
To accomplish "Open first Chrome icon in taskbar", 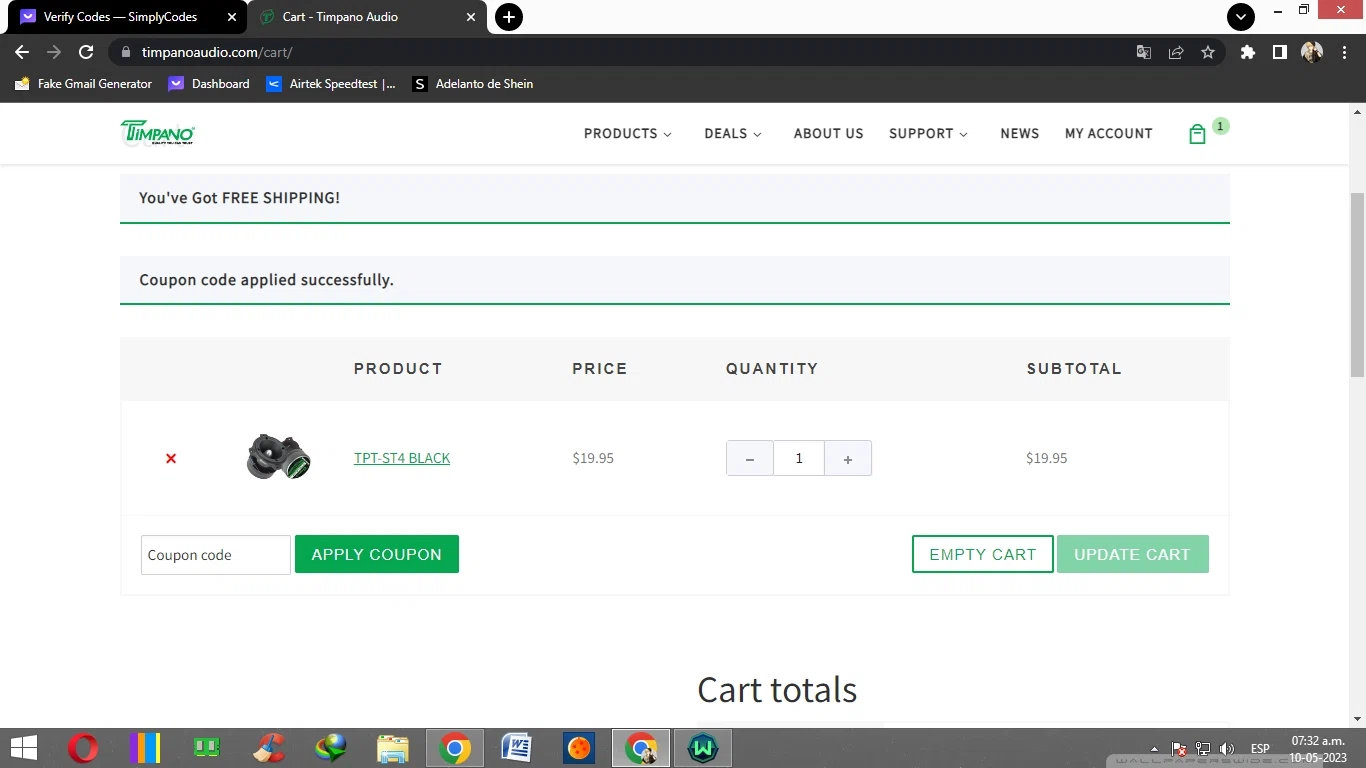I will click(x=455, y=747).
